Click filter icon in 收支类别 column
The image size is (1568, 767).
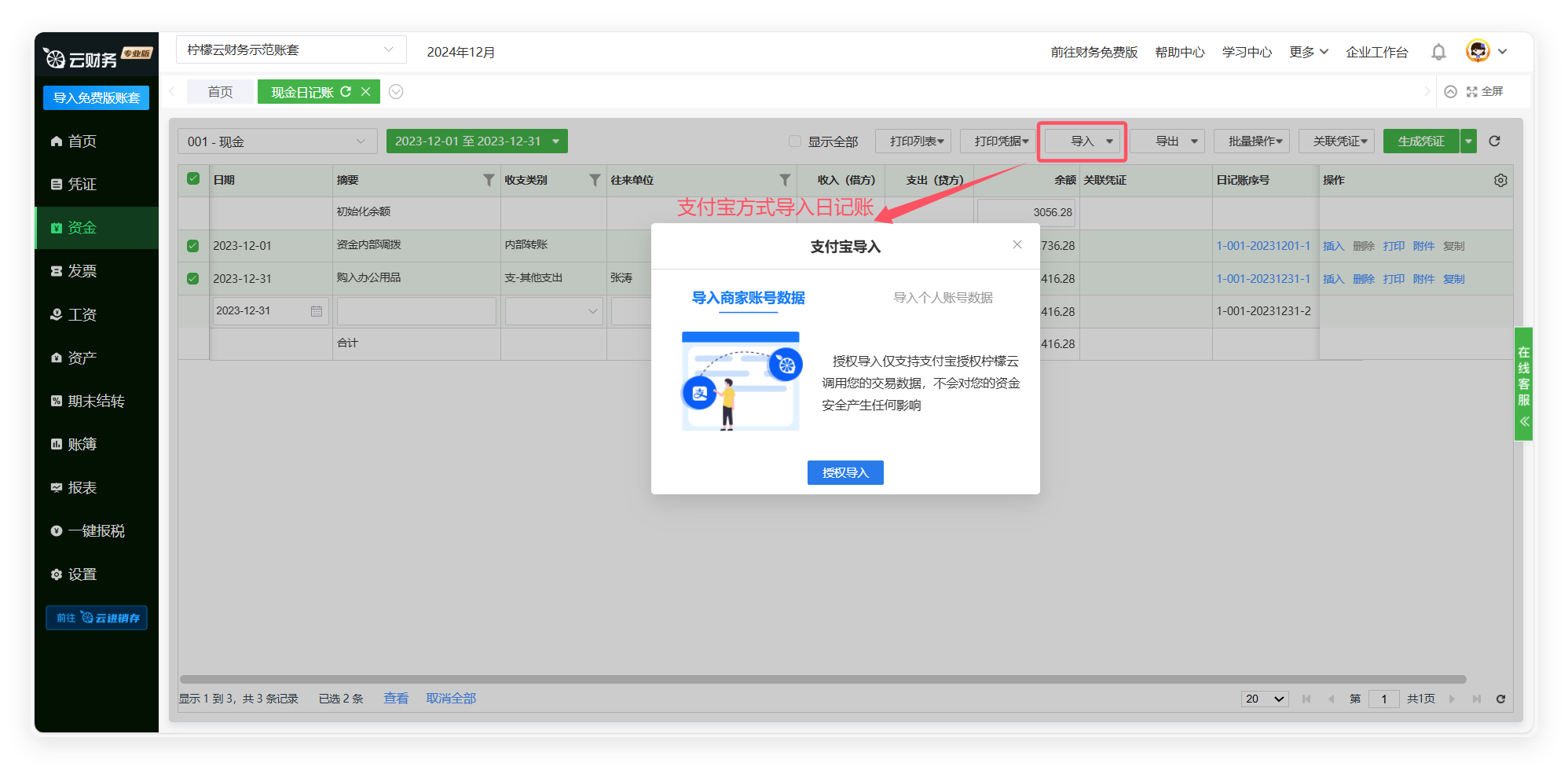tap(595, 180)
